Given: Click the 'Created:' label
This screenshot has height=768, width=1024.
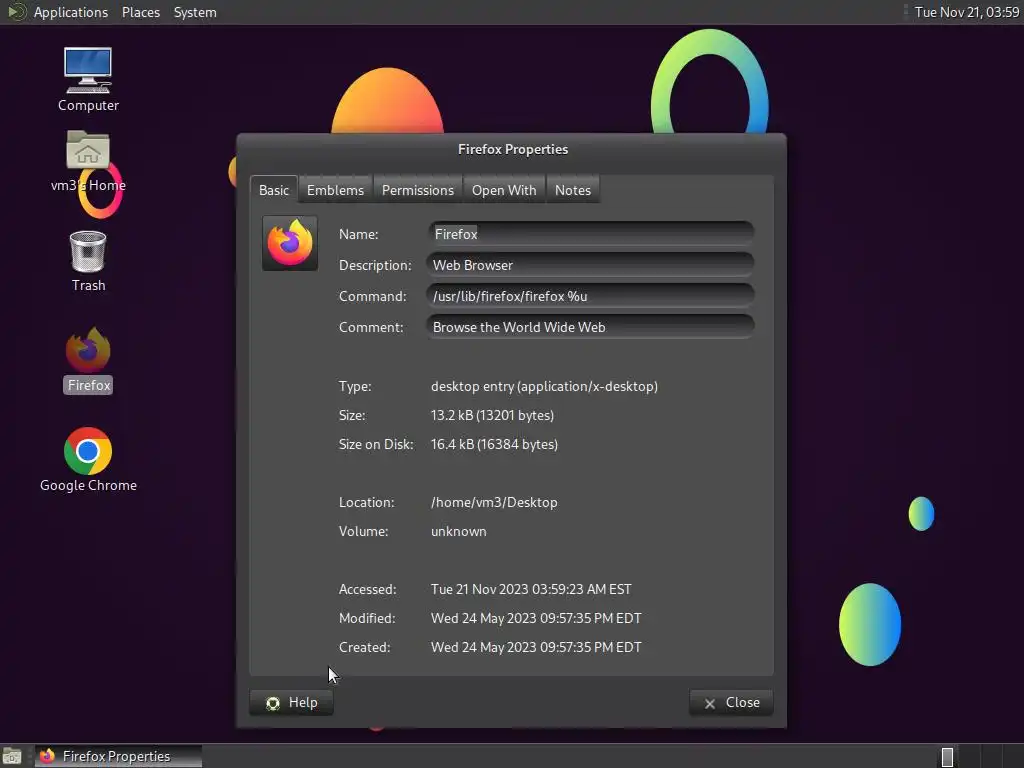Looking at the screenshot, I should pyautogui.click(x=364, y=647).
